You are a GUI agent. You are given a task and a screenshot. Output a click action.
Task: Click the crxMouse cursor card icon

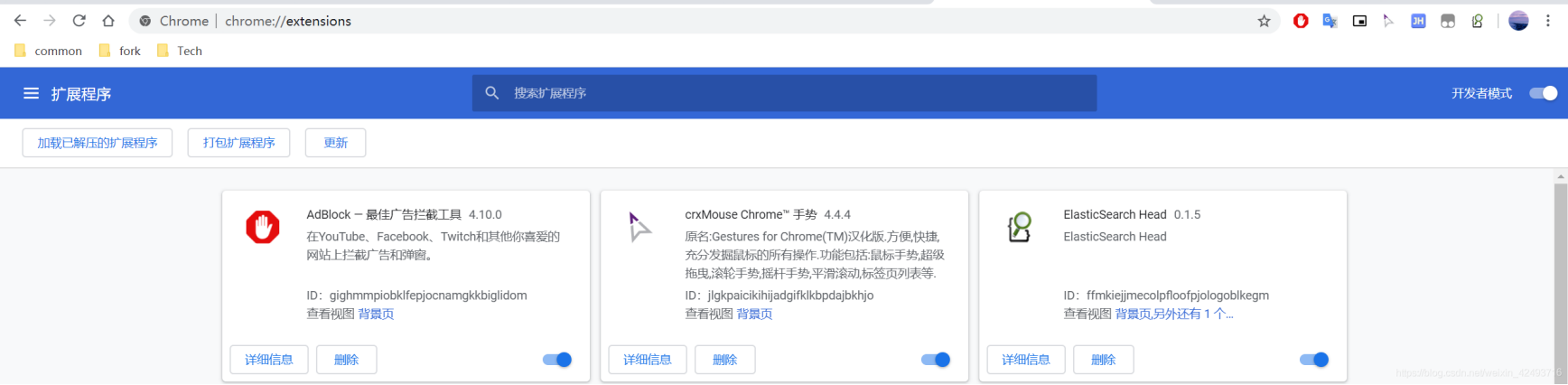click(639, 227)
